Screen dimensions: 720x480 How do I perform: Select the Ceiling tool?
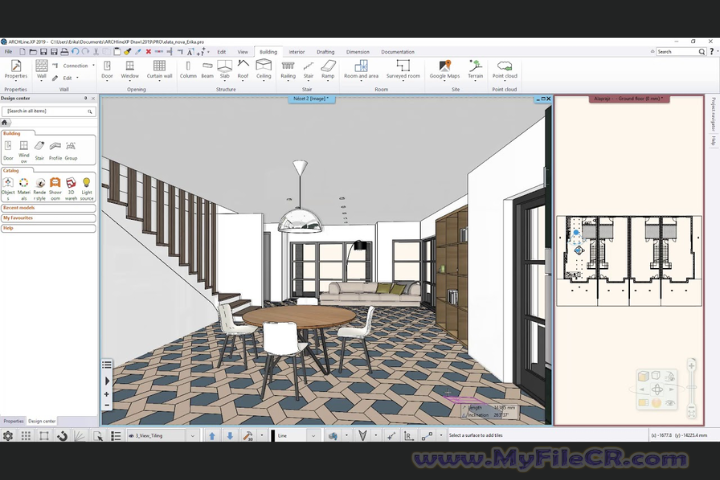[264, 69]
